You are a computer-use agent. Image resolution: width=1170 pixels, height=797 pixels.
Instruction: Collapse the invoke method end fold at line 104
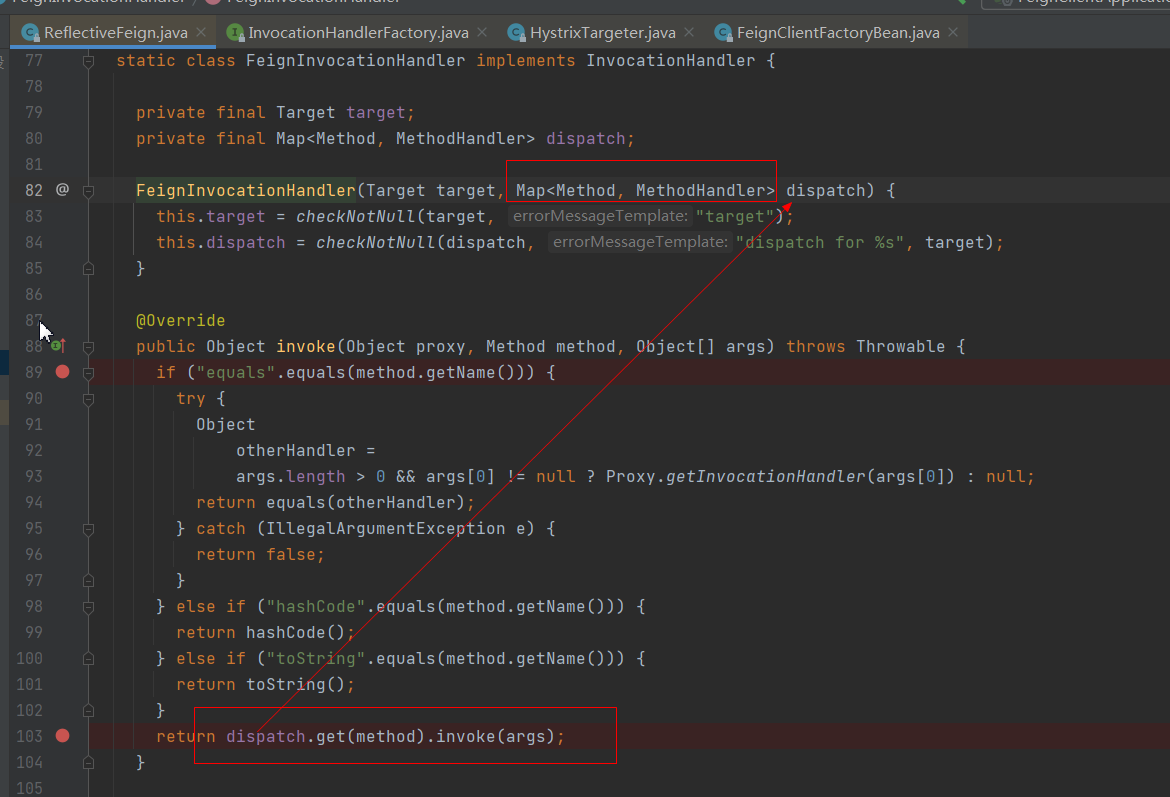pos(88,763)
